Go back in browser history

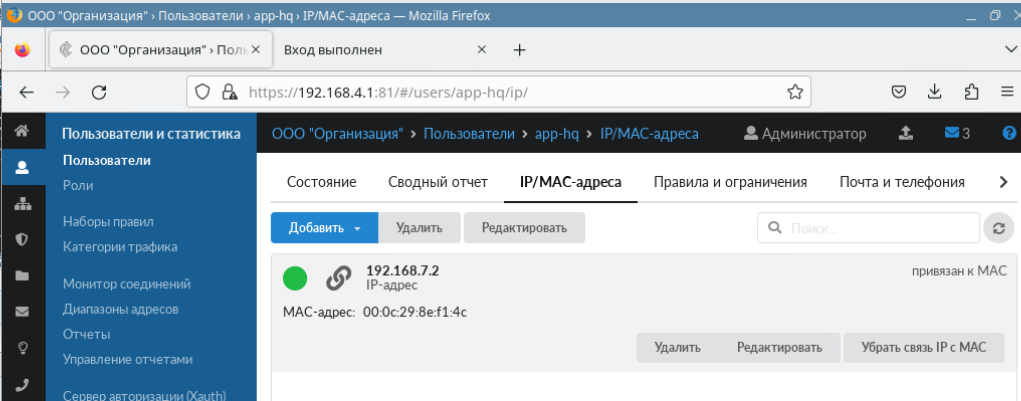27,92
